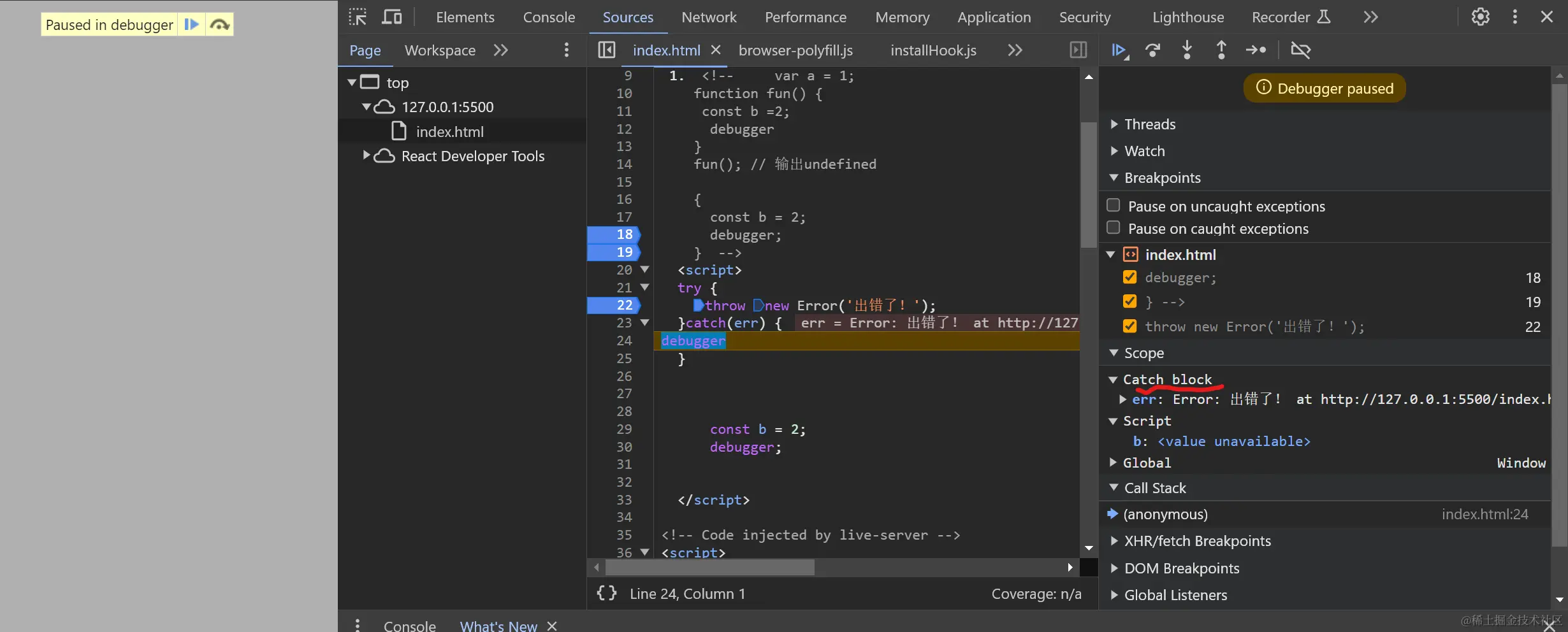1568x632 pixels.
Task: Click the Step button in debugger toolbar
Action: coord(1256,50)
